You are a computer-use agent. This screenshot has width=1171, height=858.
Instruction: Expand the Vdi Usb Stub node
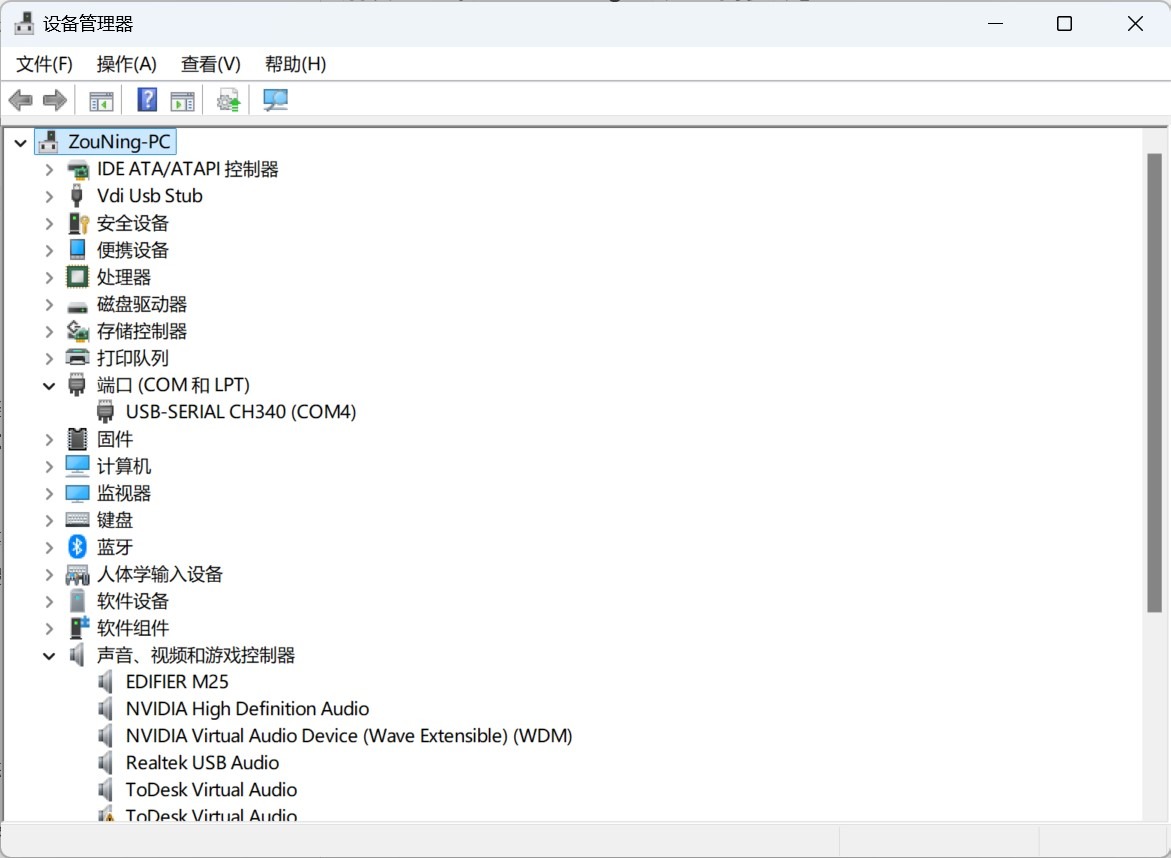[49, 196]
